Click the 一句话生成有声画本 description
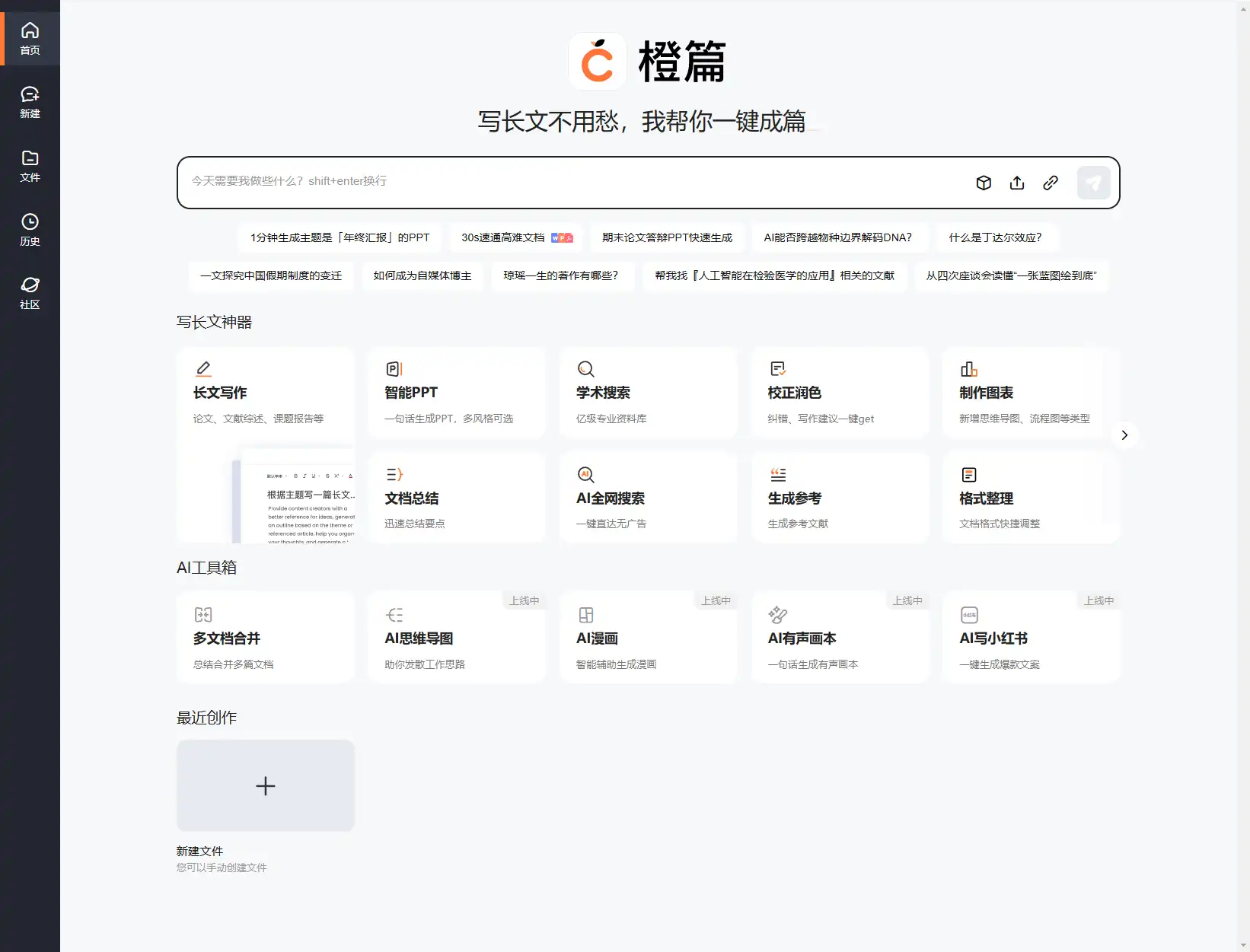The image size is (1250, 952). coord(813,664)
